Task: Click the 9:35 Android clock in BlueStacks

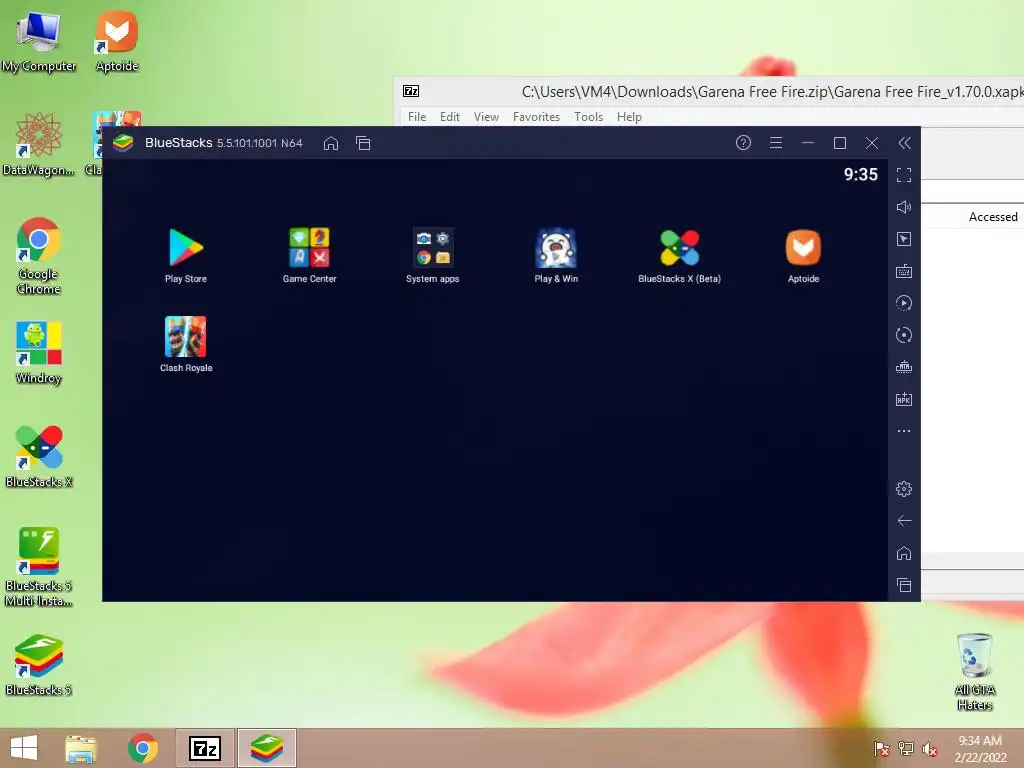Action: (860, 174)
